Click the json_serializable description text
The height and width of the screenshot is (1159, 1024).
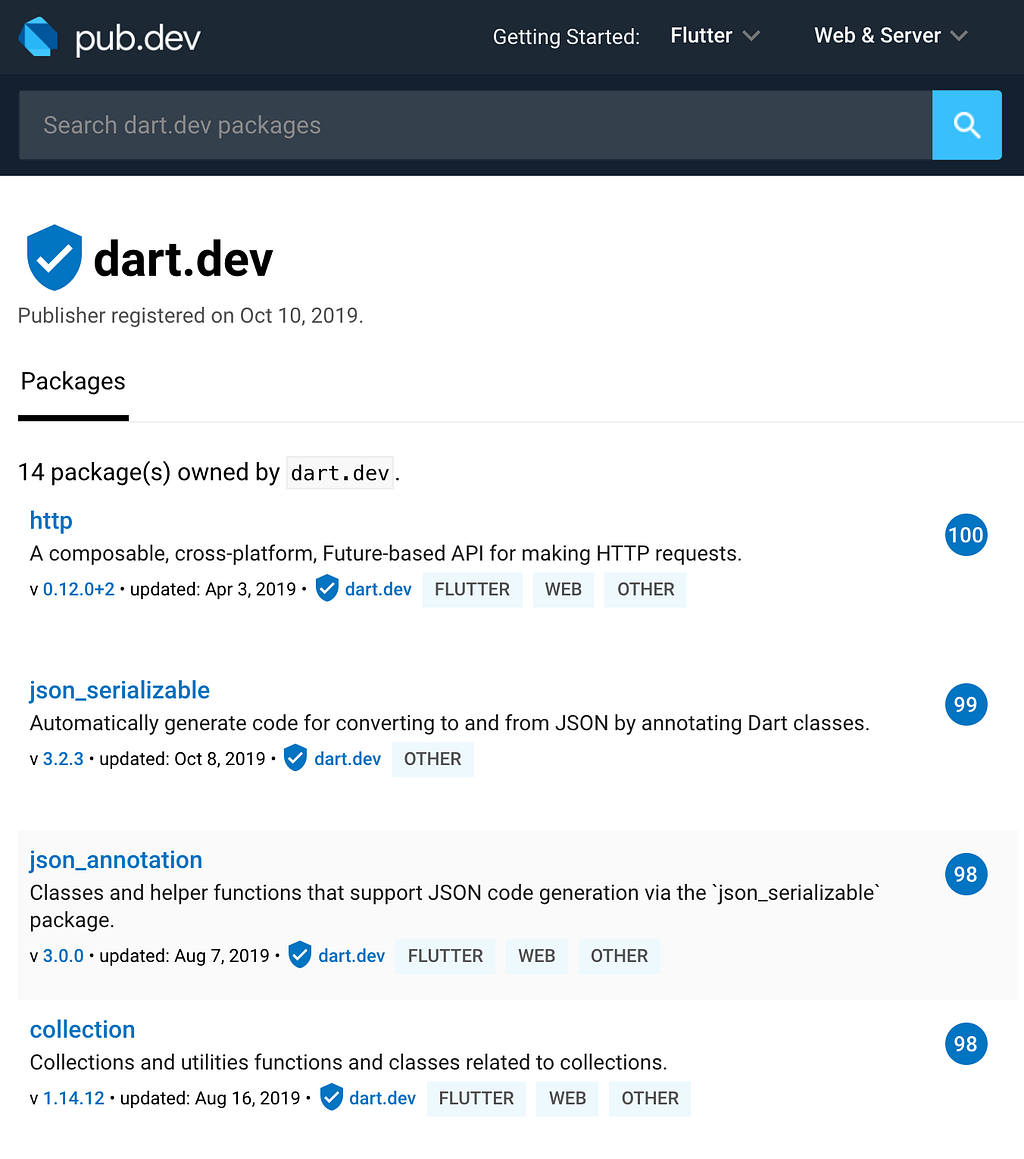click(x=450, y=723)
